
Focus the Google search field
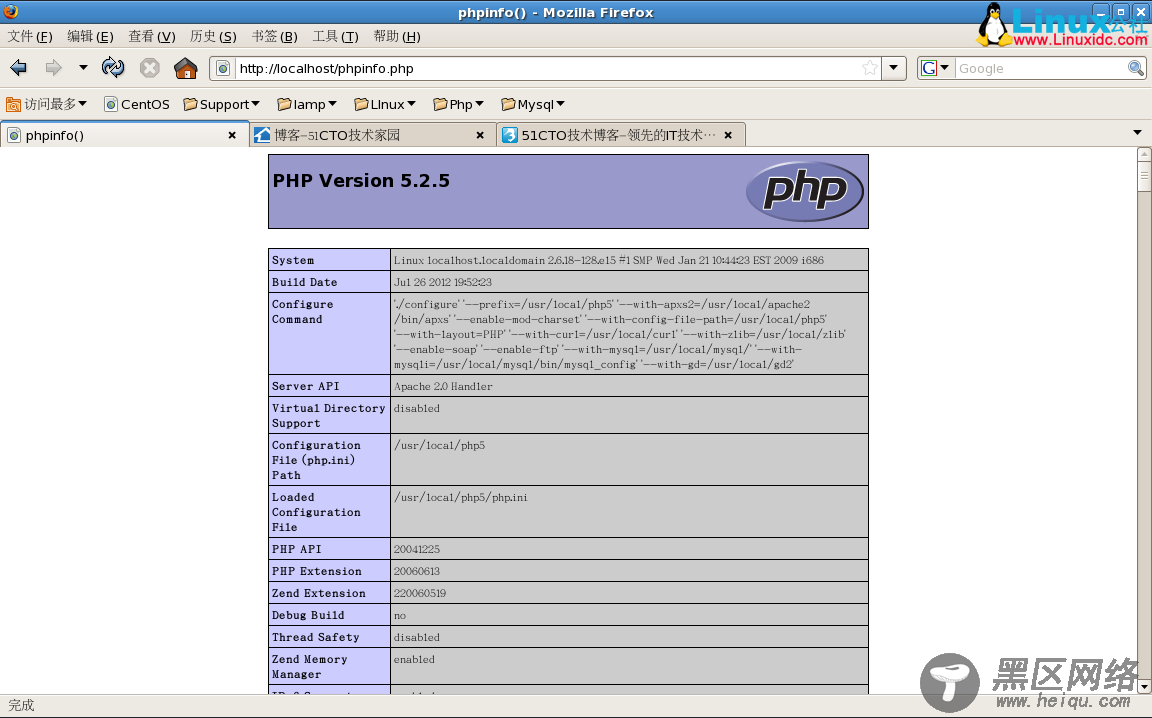coord(1041,68)
